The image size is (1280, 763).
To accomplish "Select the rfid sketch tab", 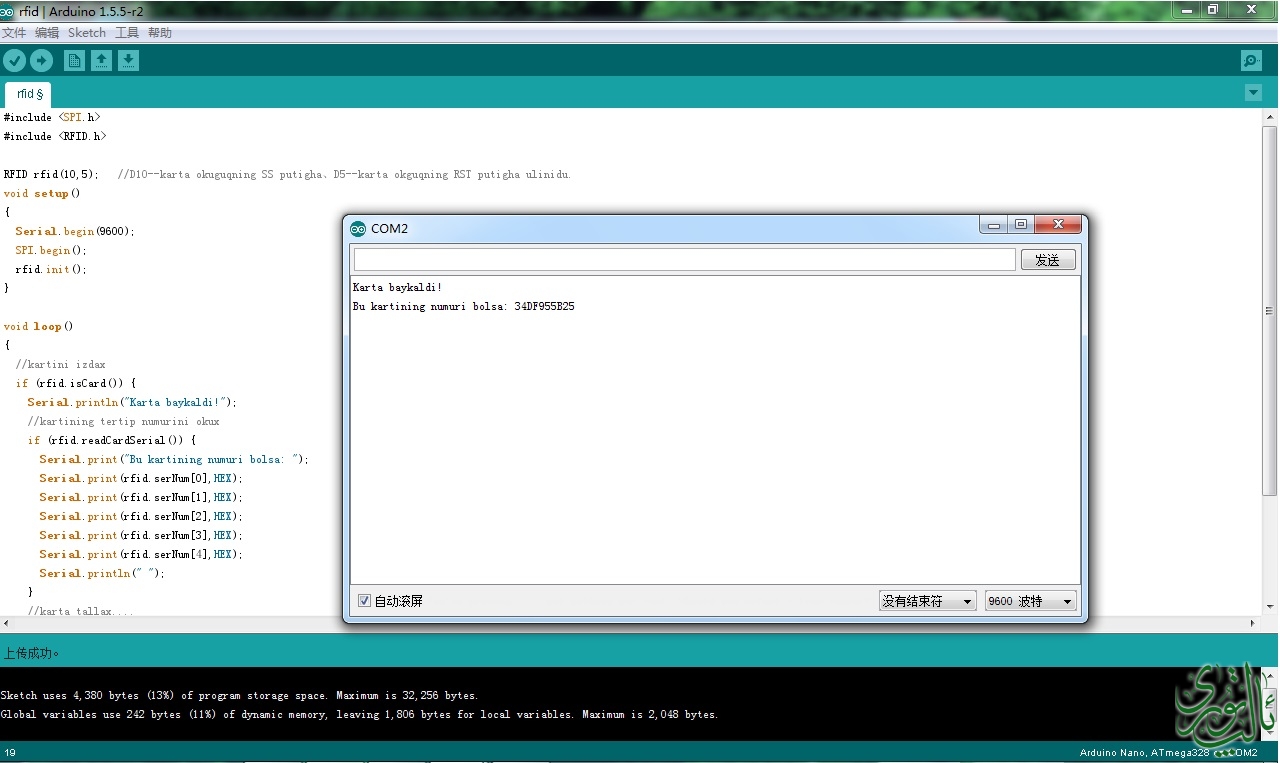I will pyautogui.click(x=29, y=94).
